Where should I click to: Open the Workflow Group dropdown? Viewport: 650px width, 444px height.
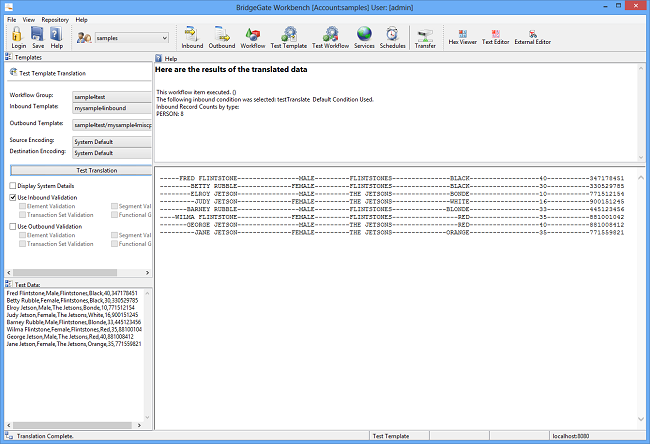112,97
